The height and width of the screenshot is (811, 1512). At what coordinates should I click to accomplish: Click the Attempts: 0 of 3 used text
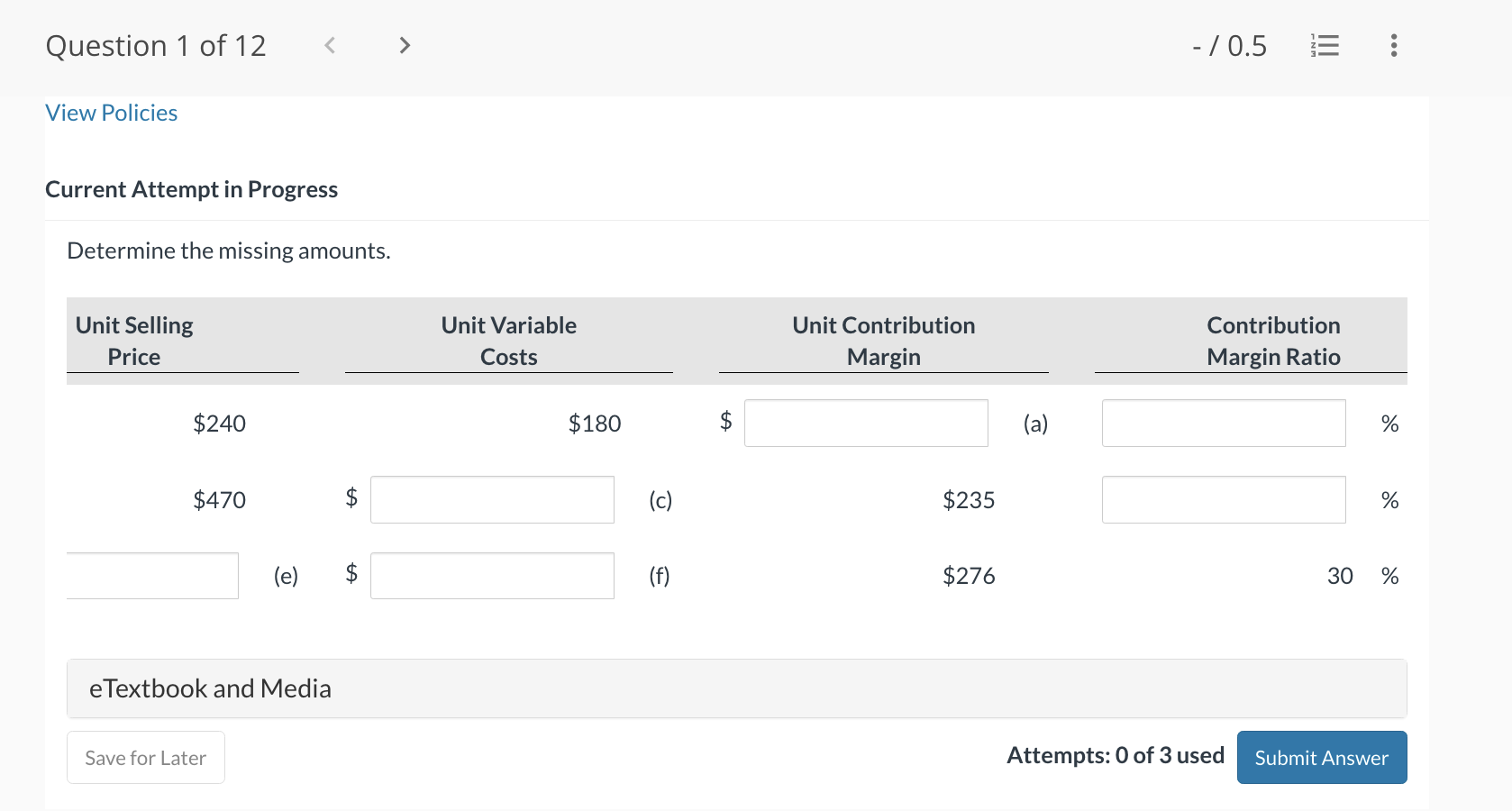(x=1115, y=755)
